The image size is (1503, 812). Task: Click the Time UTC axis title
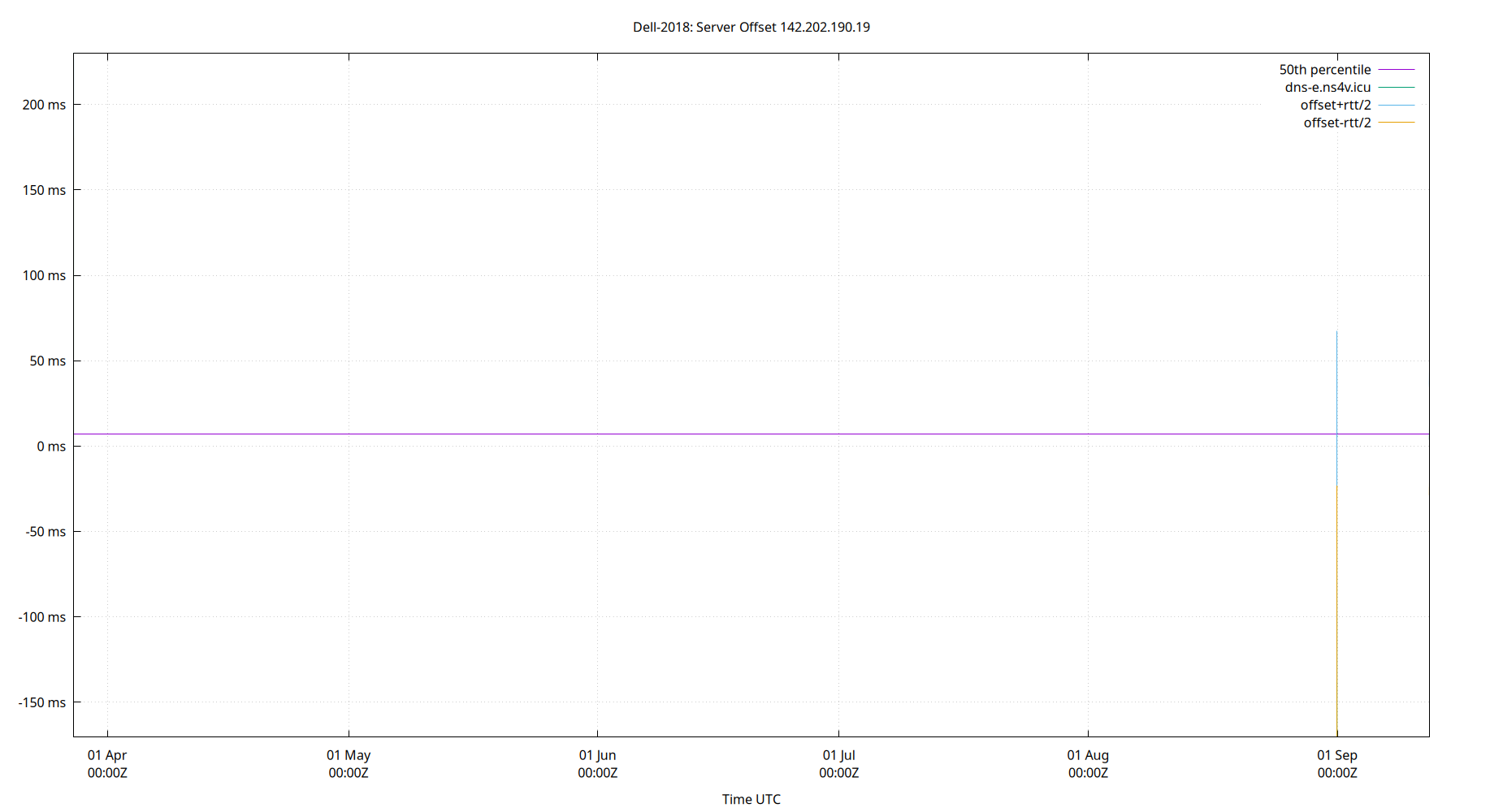(x=751, y=799)
